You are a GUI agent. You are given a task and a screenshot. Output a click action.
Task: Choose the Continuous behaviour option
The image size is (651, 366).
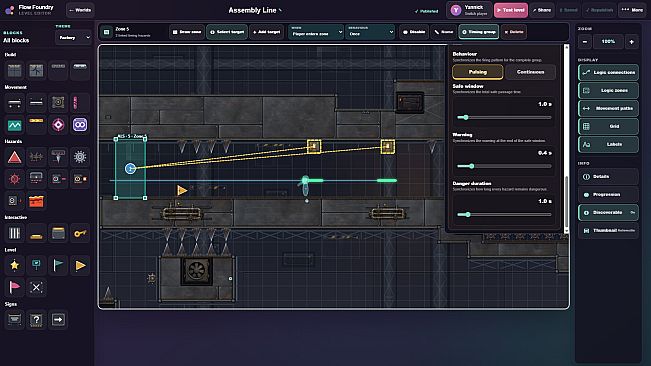tap(530, 72)
